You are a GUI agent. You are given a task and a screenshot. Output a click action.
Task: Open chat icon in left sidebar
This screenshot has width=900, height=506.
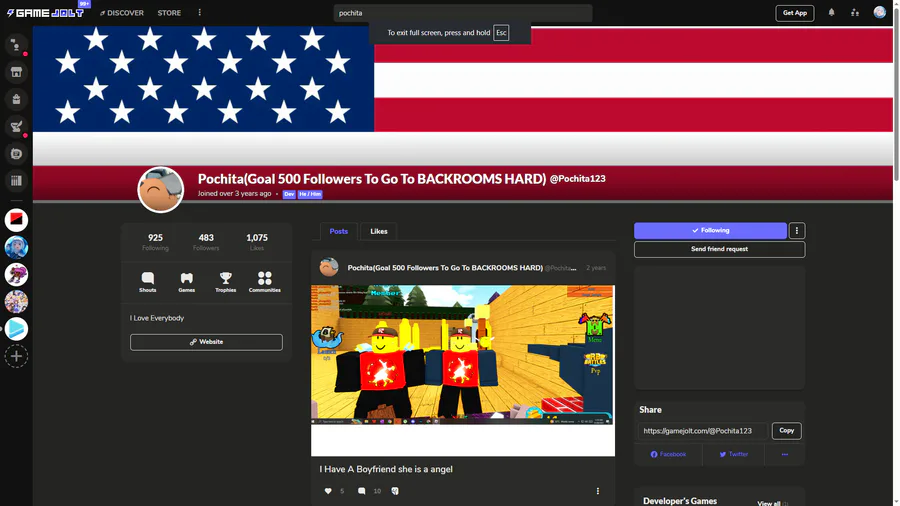click(16, 45)
